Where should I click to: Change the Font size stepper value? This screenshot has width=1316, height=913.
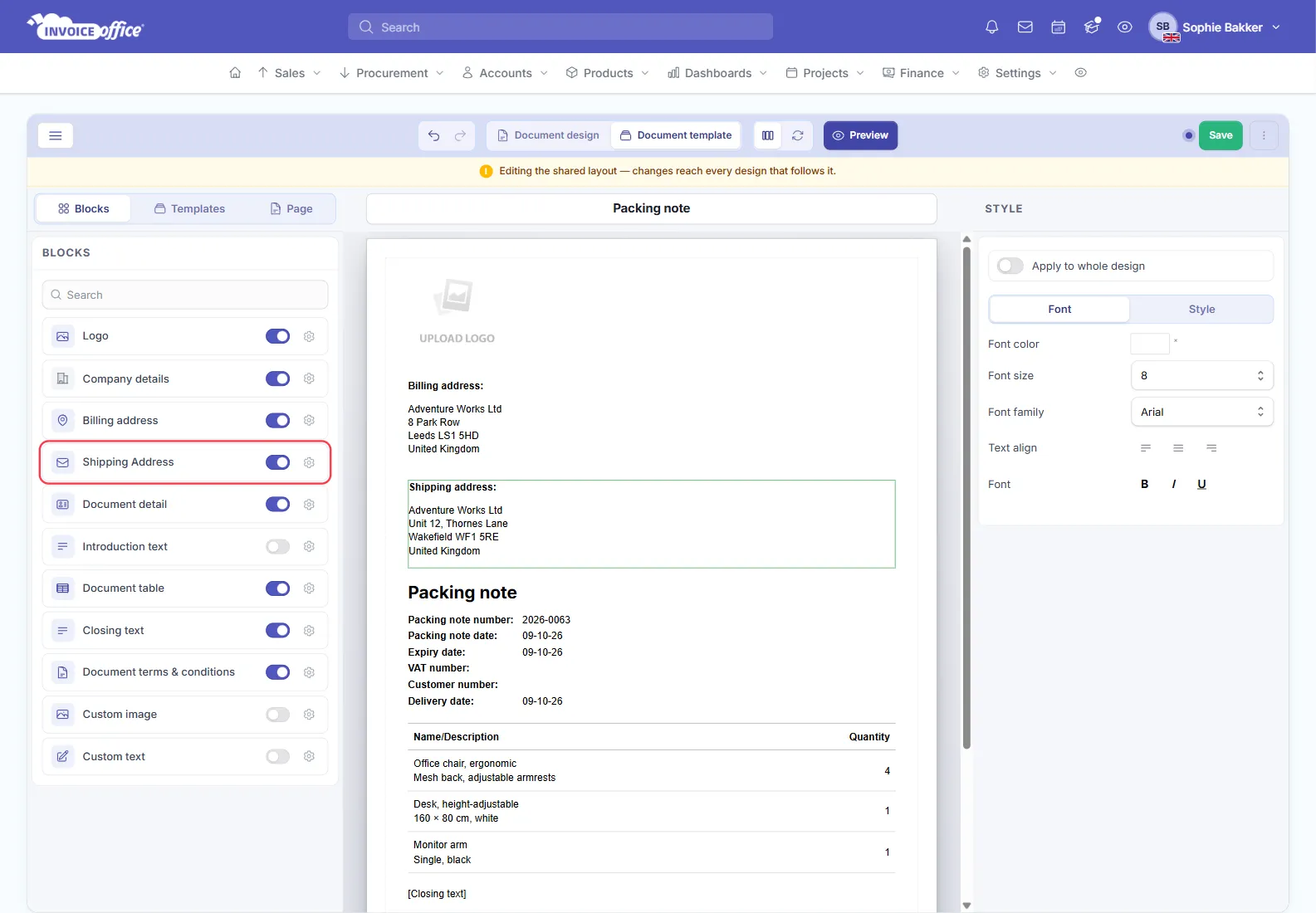[1260, 375]
